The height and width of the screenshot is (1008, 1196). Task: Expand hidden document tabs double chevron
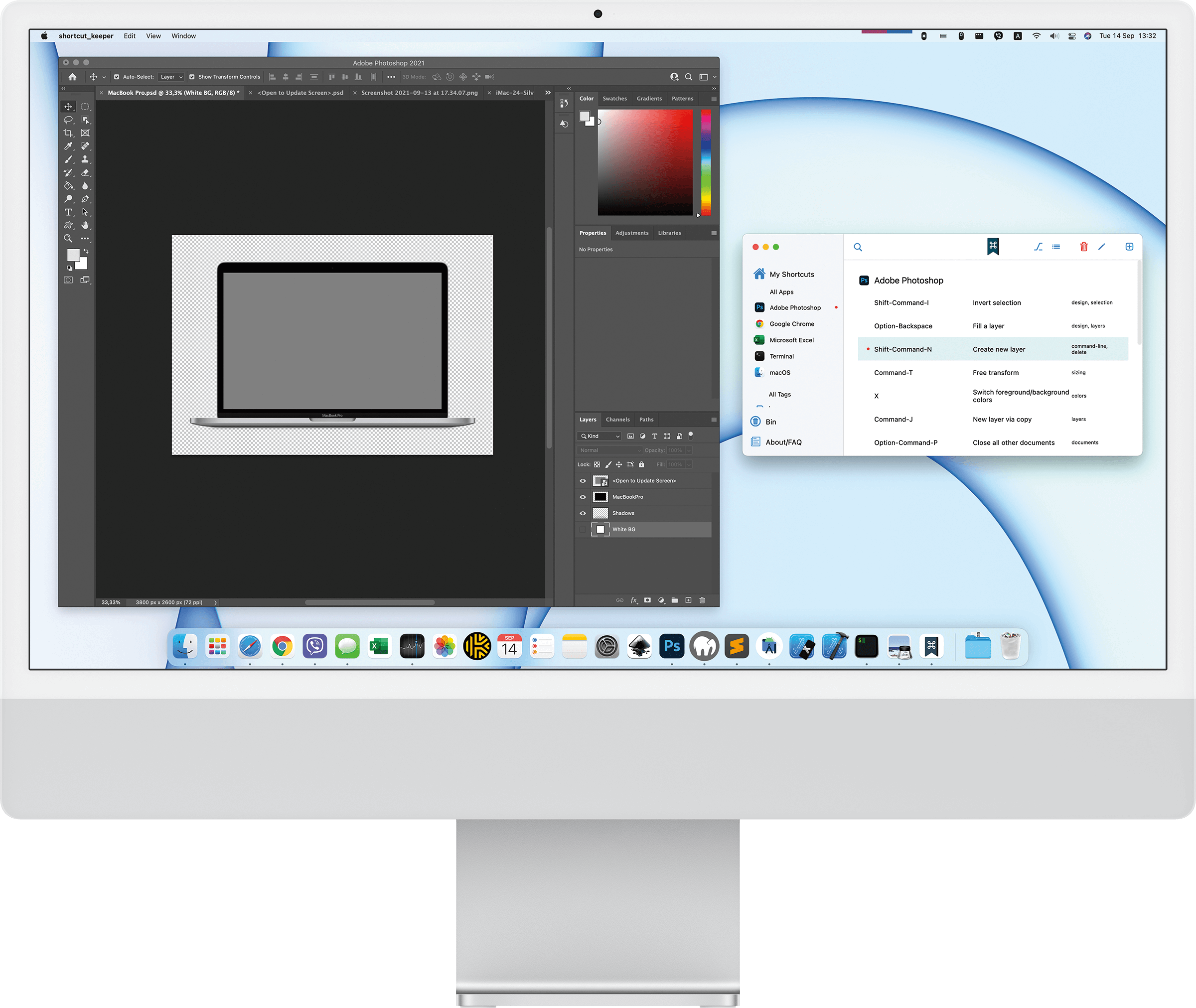pos(548,93)
